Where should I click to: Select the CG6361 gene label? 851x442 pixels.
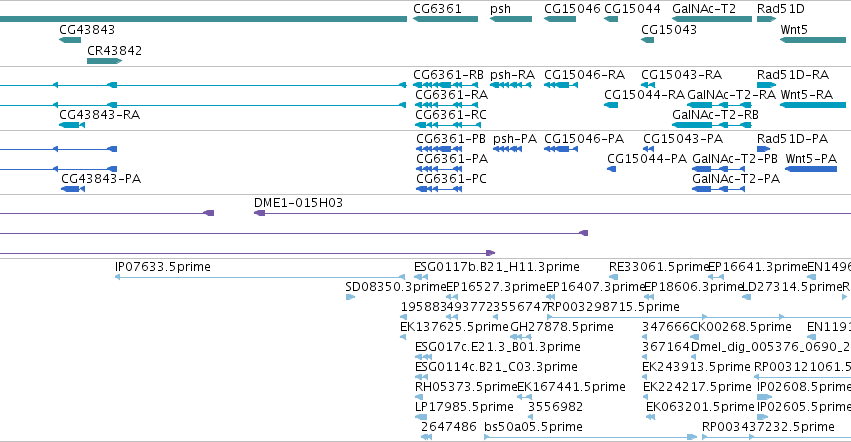tap(437, 9)
